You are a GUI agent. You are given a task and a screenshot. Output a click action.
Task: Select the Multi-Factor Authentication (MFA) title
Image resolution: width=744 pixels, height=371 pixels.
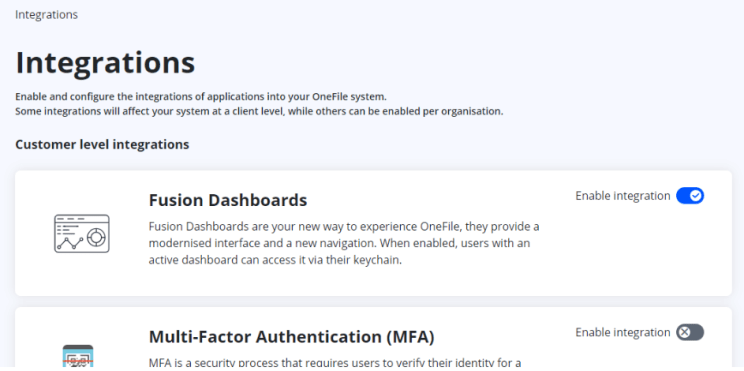291,337
